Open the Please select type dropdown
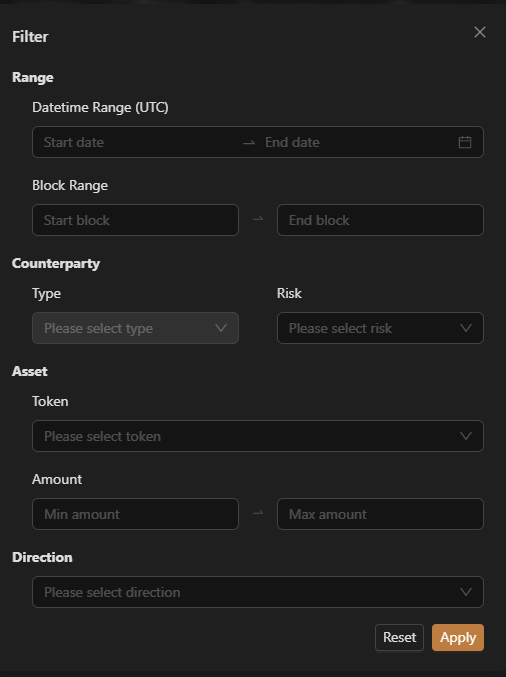Viewport: 506px width, 677px height. point(136,328)
